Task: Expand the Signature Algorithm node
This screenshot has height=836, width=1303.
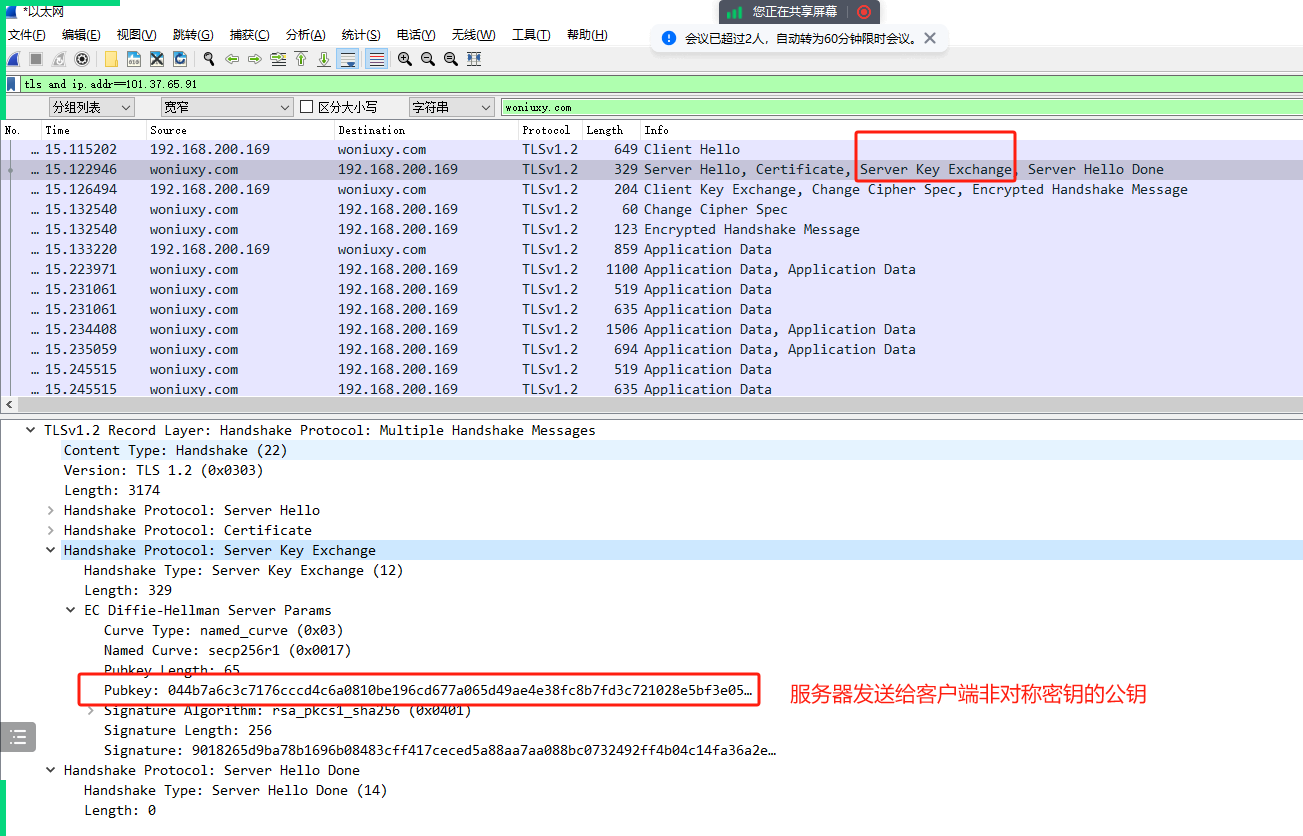Action: [91, 710]
